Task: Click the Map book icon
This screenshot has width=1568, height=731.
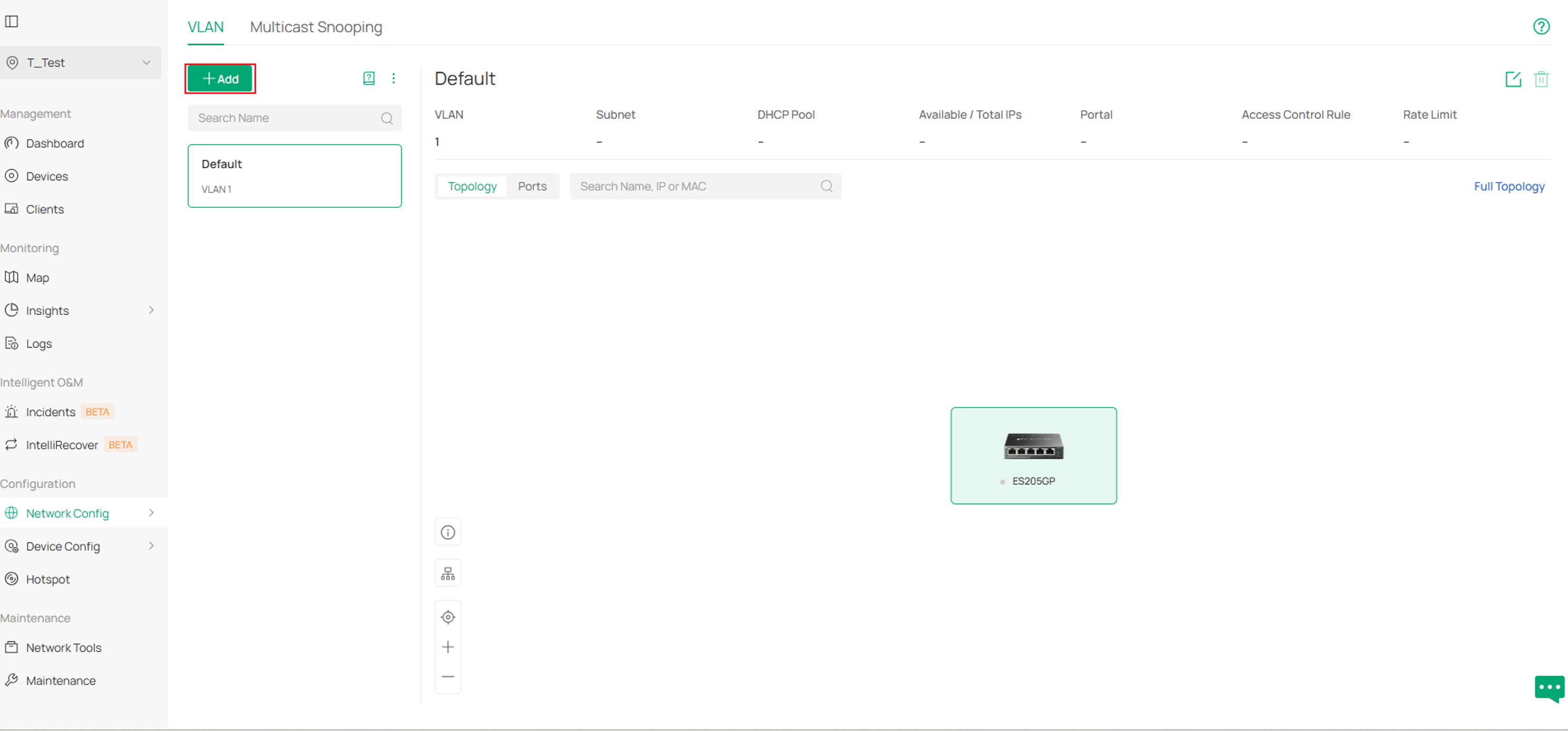Action: click(x=12, y=277)
